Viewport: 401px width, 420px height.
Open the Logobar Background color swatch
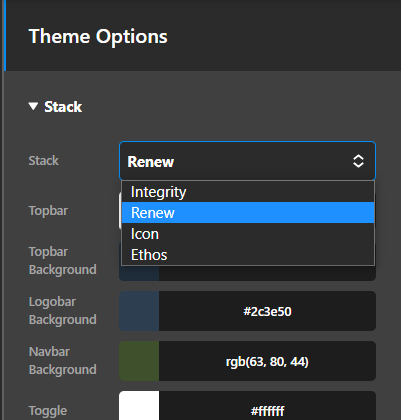[139, 311]
